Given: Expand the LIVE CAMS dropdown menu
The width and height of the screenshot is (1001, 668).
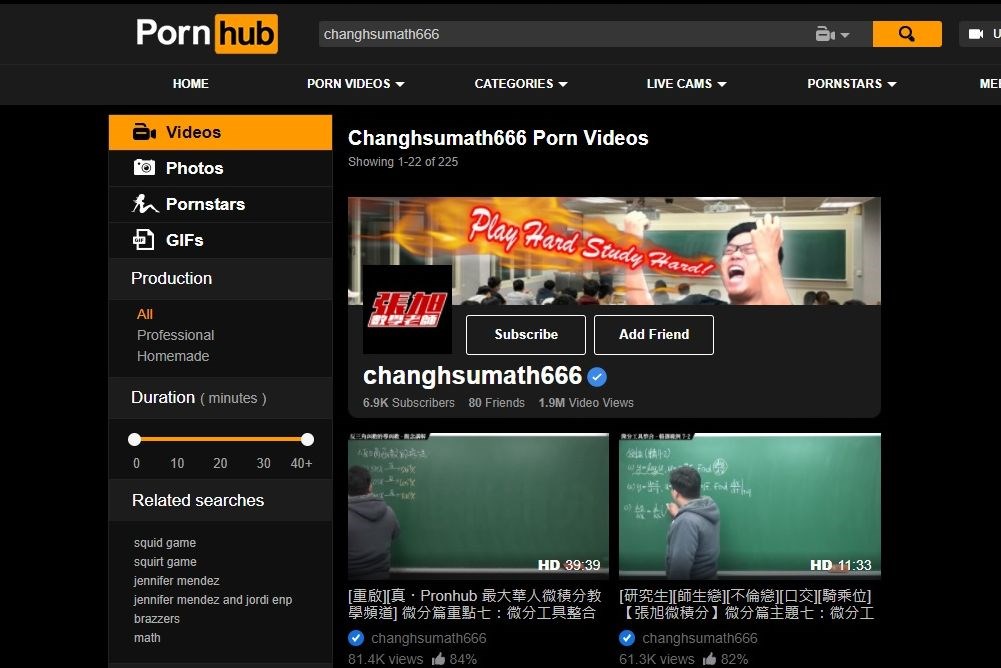Looking at the screenshot, I should (686, 84).
